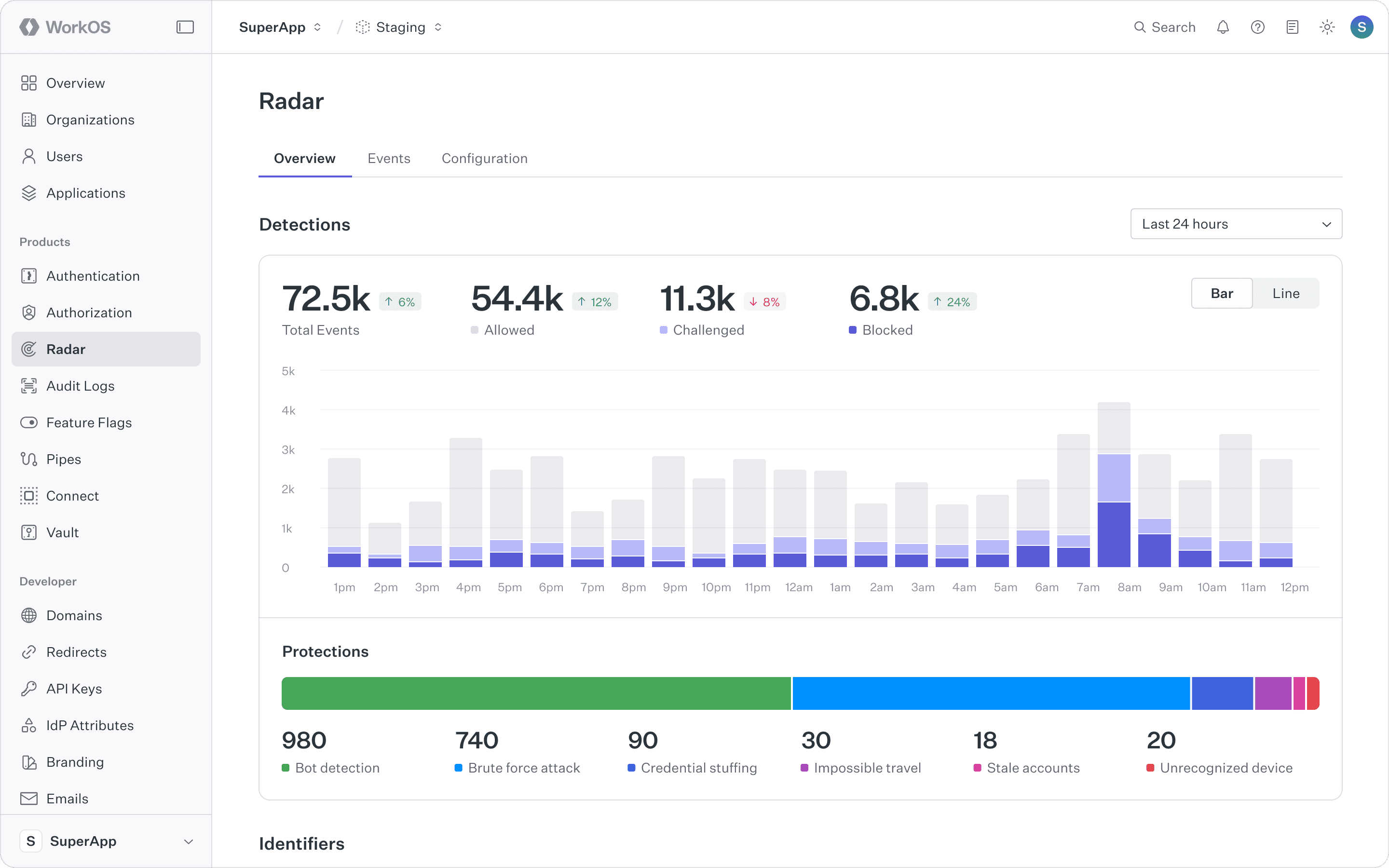The height and width of the screenshot is (868, 1389).
Task: Switch chart to Line view
Action: click(x=1286, y=293)
